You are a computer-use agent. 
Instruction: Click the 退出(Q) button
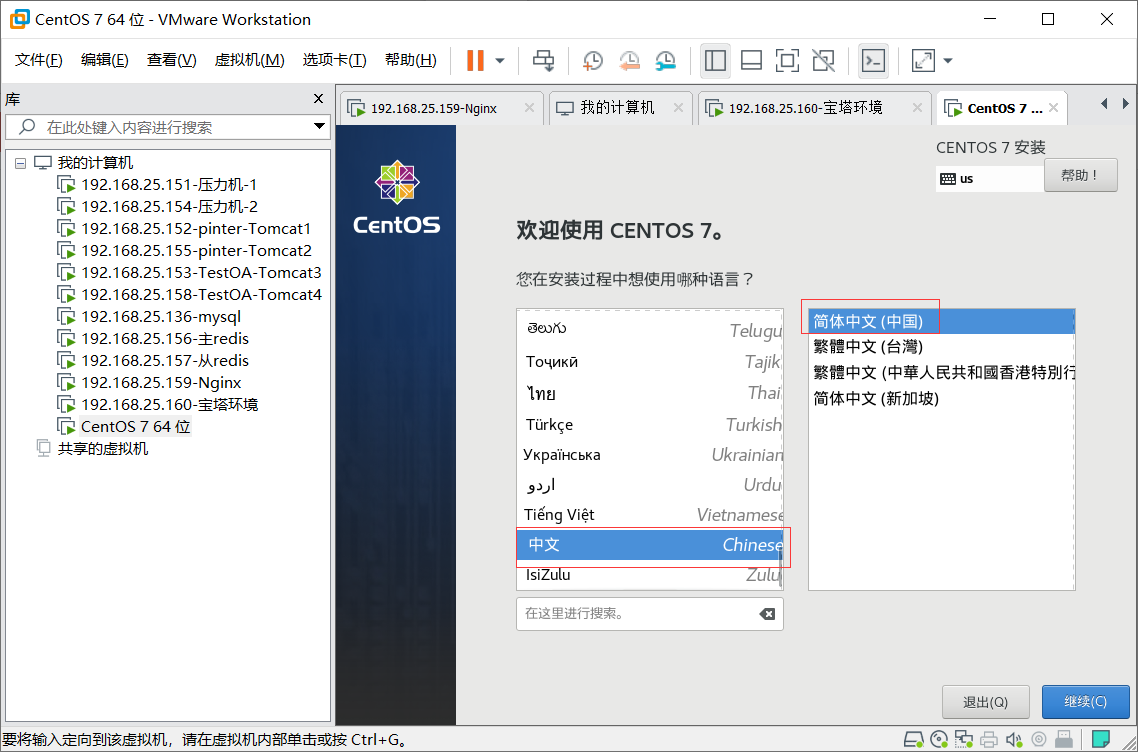[x=986, y=702]
